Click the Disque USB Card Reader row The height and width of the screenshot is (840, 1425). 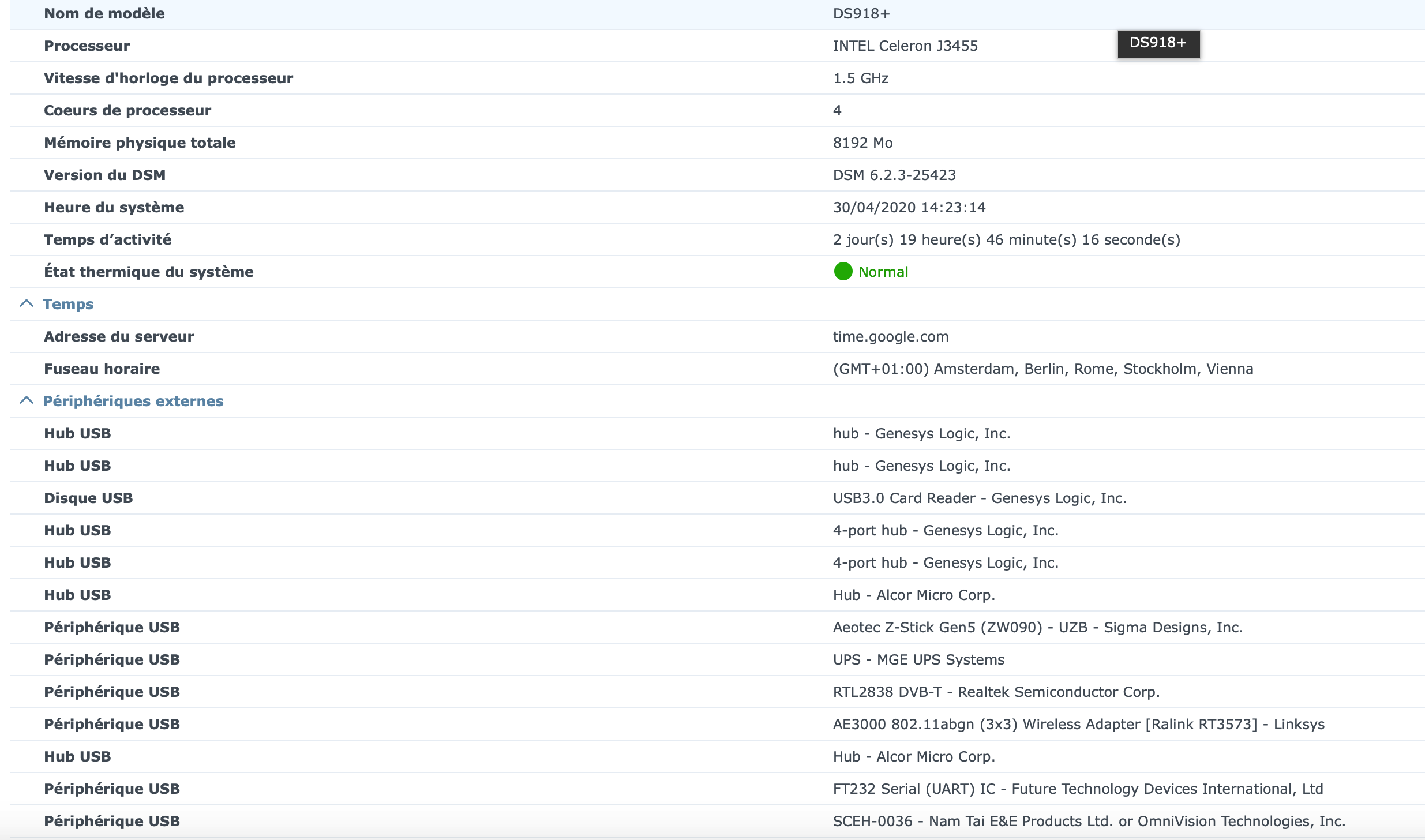pos(979,498)
